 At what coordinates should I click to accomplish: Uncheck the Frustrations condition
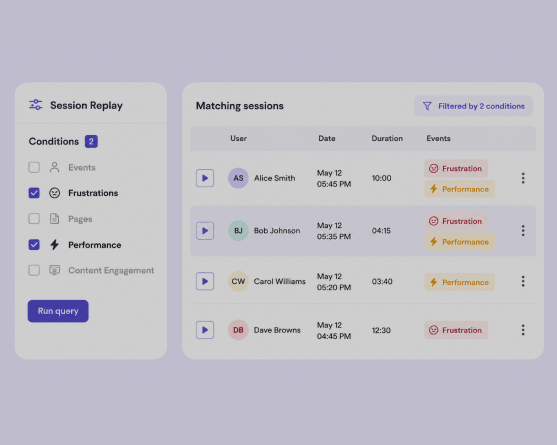click(x=34, y=193)
